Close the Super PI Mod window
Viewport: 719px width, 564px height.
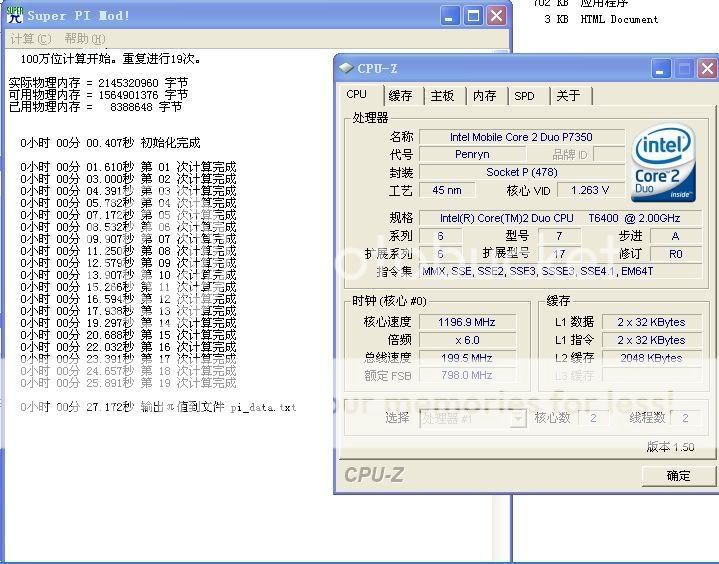coord(496,17)
